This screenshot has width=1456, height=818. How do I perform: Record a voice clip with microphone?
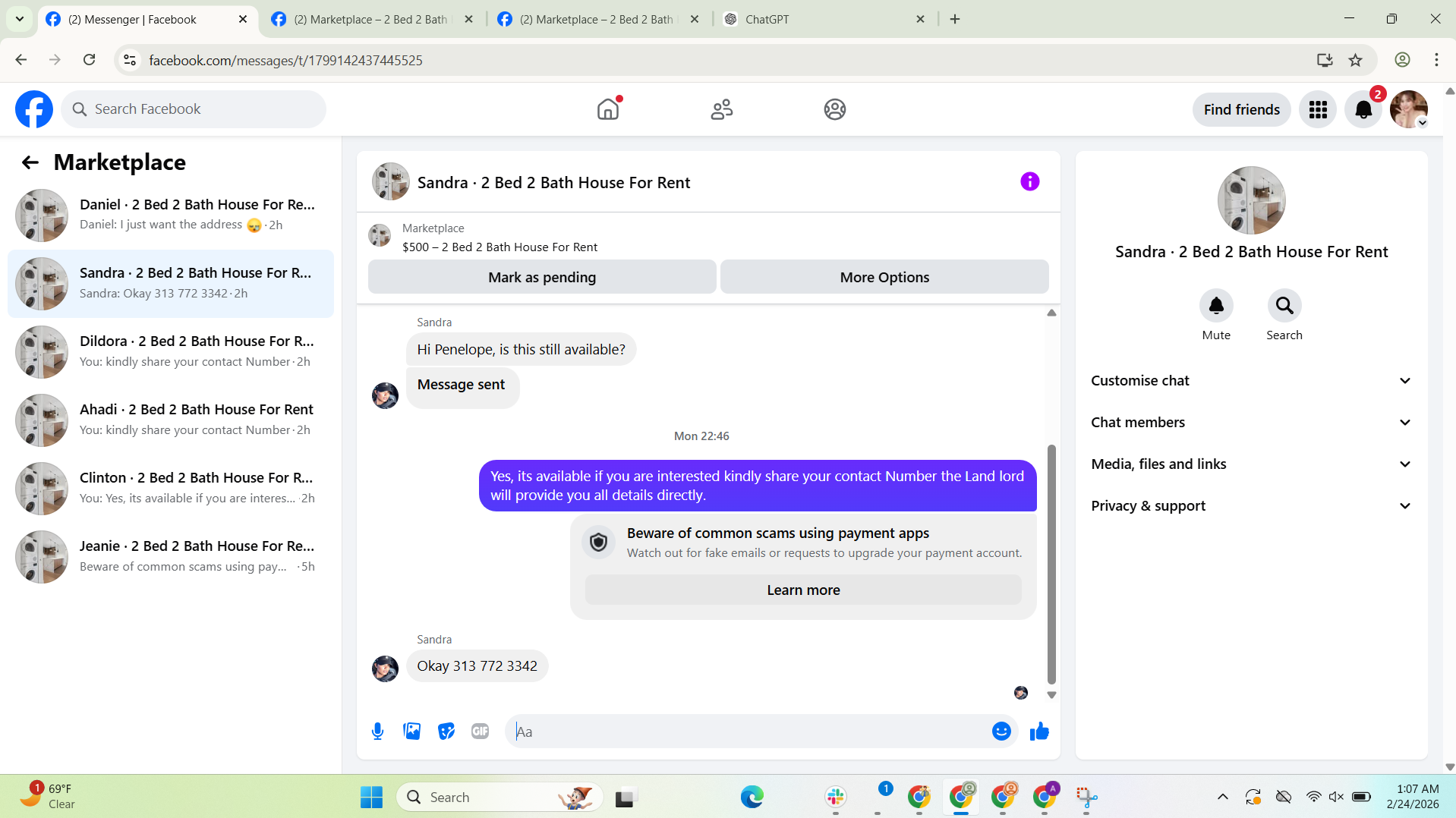point(377,731)
